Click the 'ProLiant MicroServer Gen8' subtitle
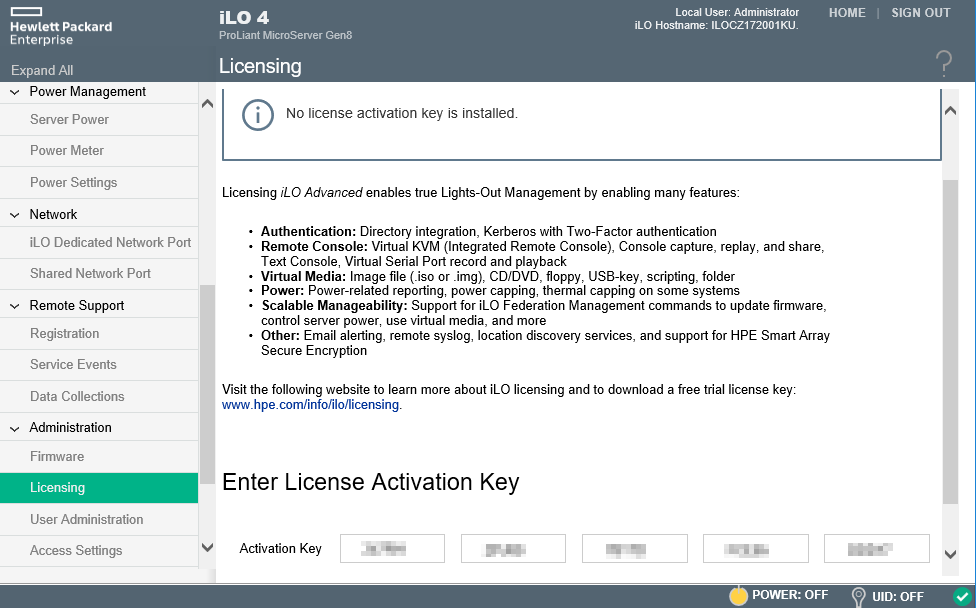 [285, 35]
